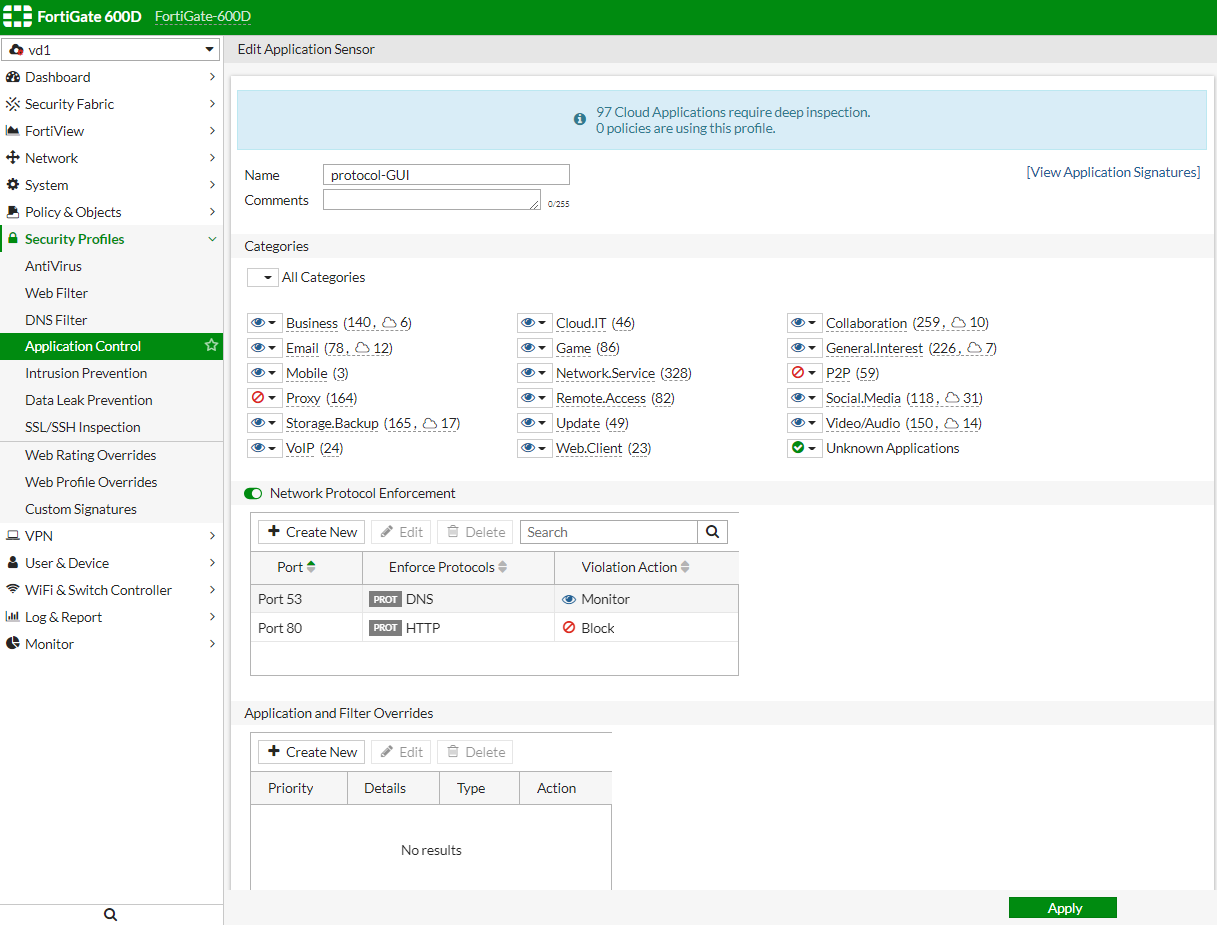1217x925 pixels.
Task: Open action dropdown for Unknown Applications
Action: [804, 448]
